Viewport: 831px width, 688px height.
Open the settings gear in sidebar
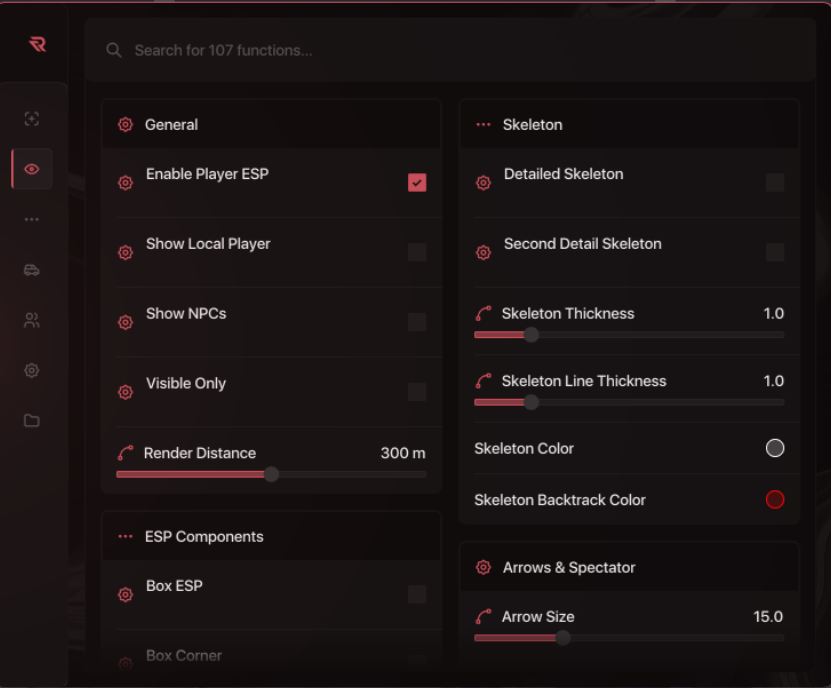(31, 370)
